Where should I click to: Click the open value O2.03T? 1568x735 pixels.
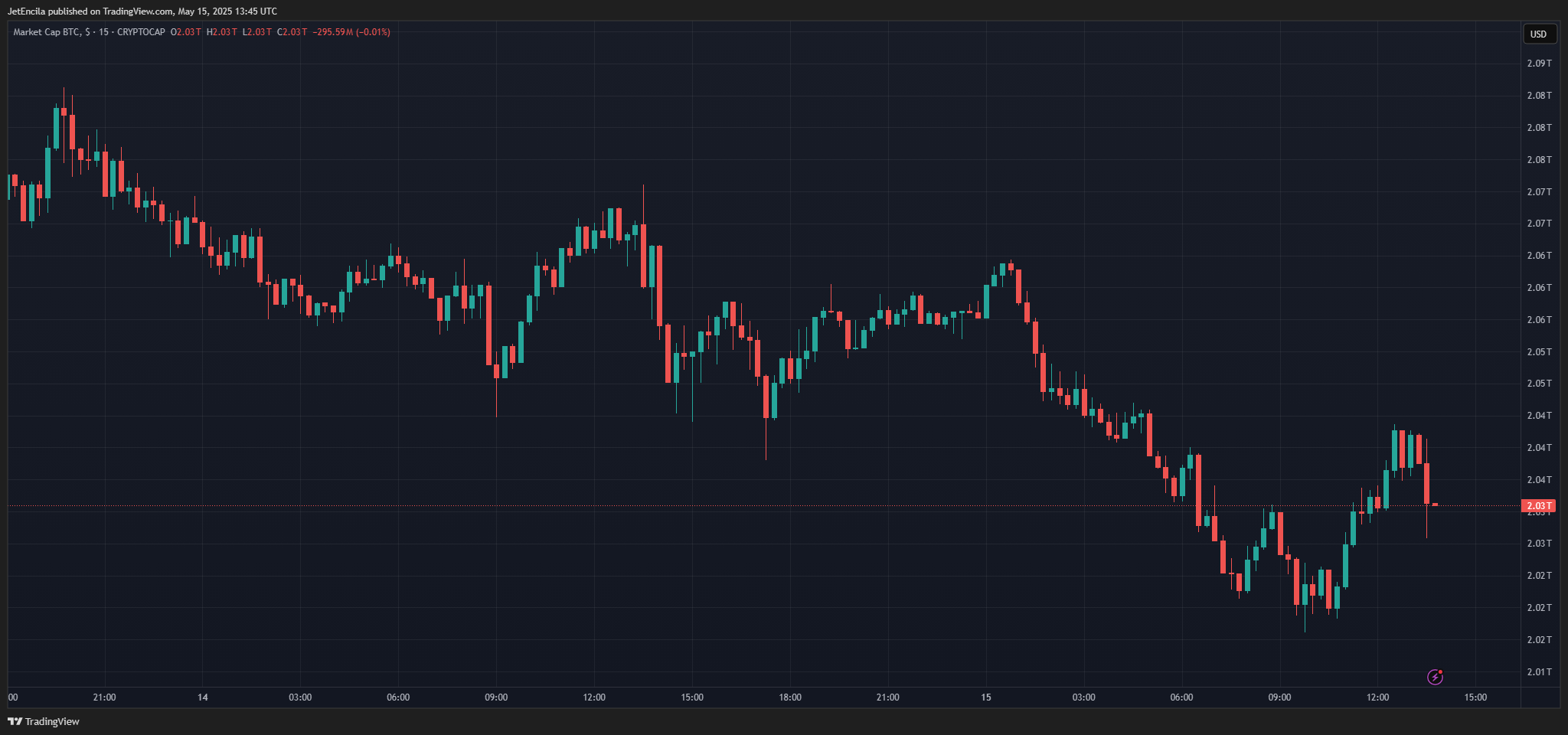[x=185, y=32]
